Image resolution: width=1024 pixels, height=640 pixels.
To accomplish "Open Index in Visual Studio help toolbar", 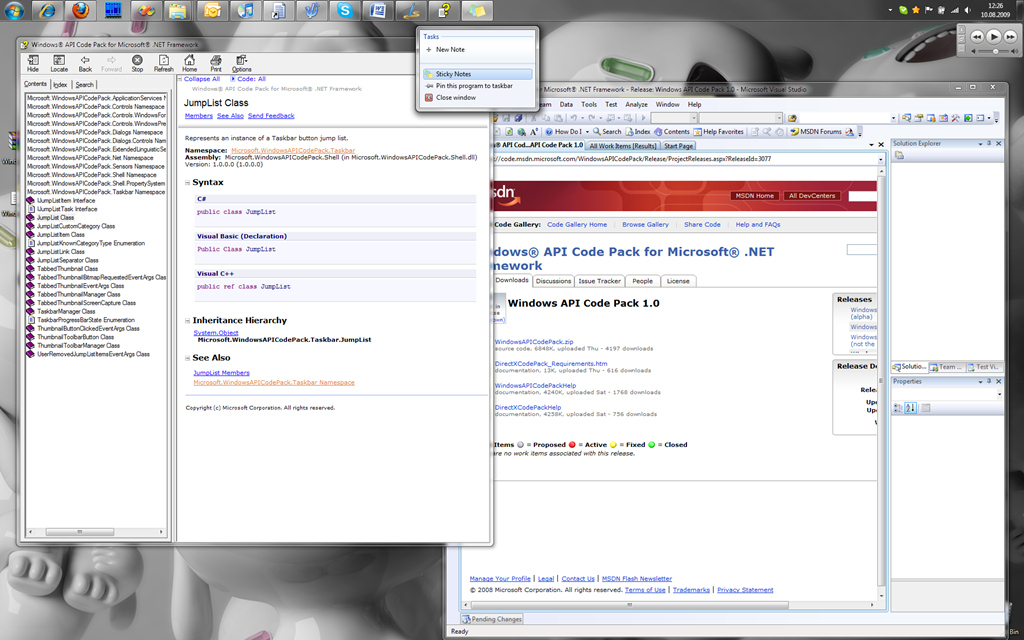I will pyautogui.click(x=638, y=131).
